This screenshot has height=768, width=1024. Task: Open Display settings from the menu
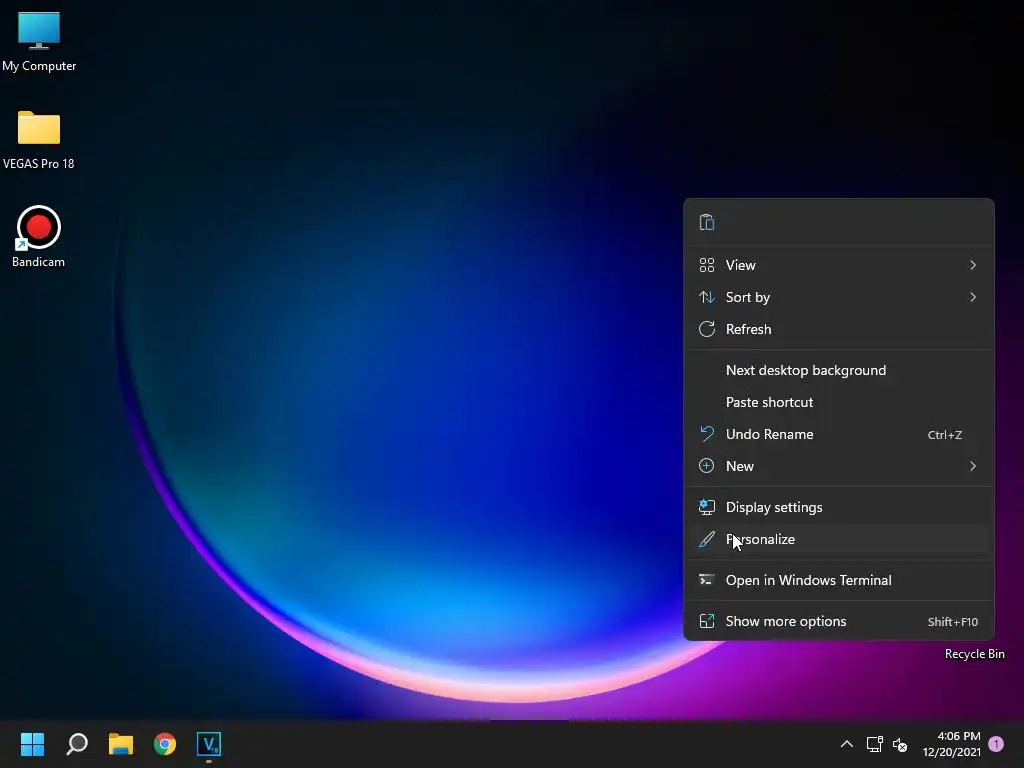(839, 507)
